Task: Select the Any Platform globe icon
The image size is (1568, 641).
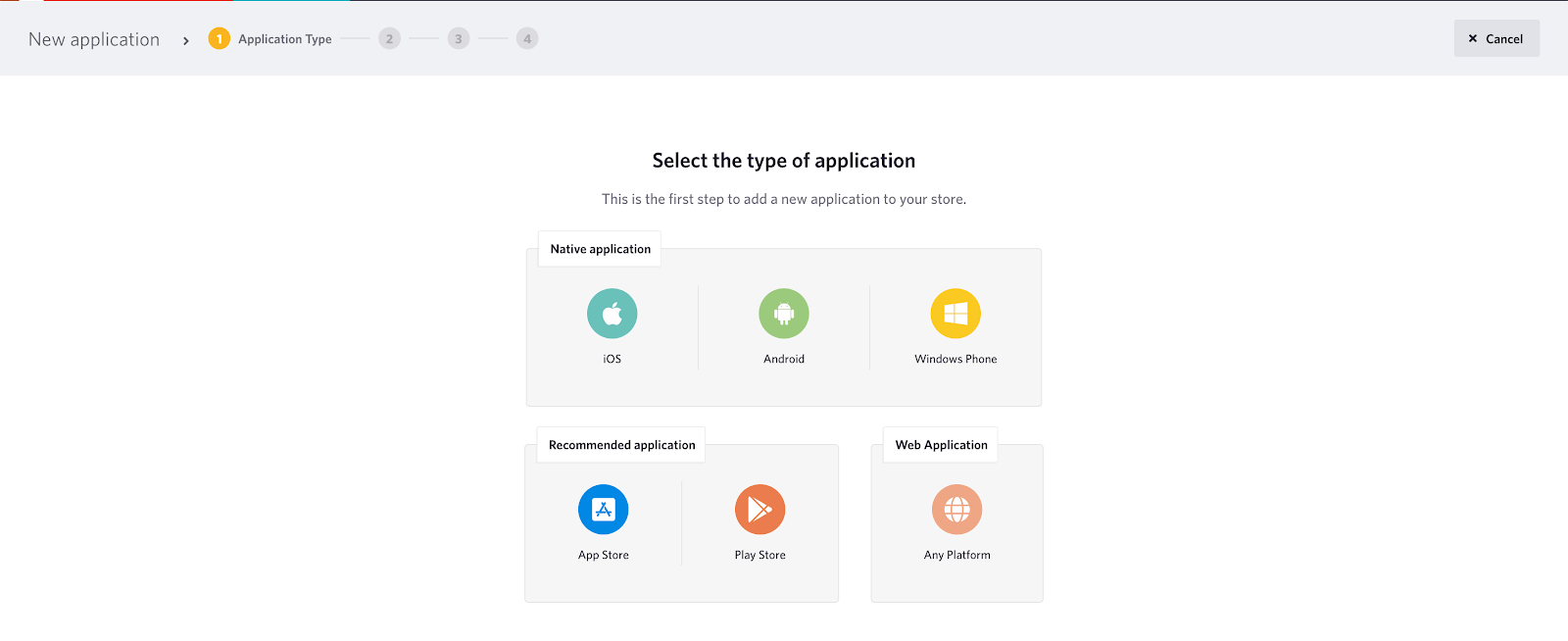Action: point(957,510)
